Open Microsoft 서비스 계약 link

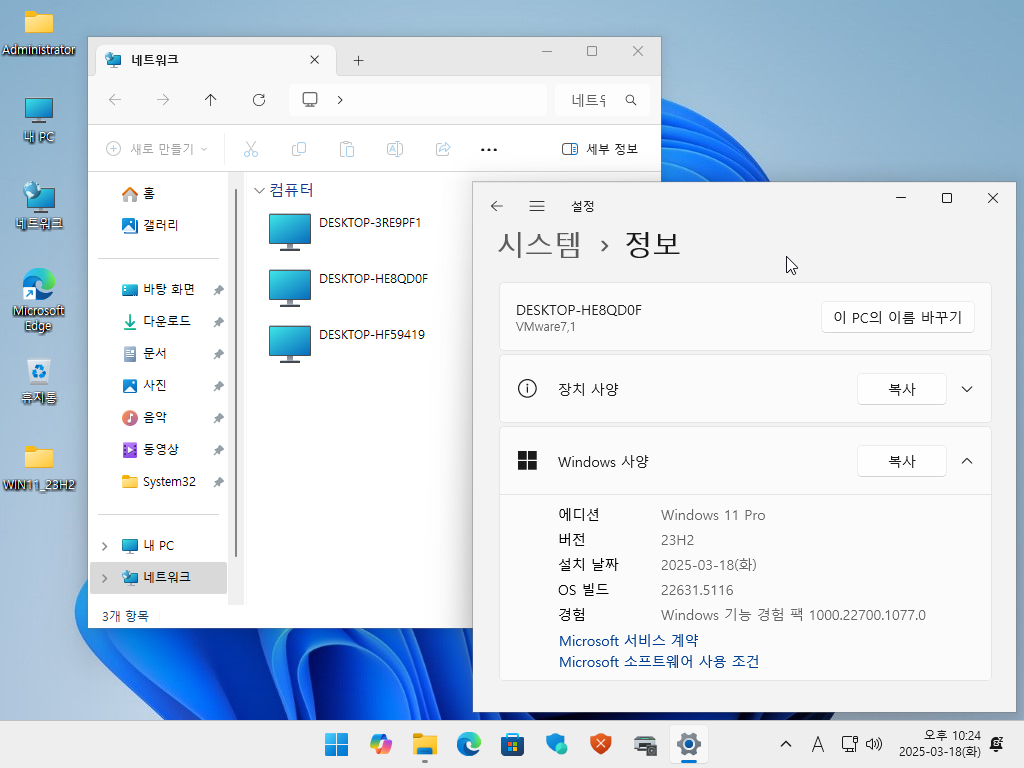(x=628, y=641)
